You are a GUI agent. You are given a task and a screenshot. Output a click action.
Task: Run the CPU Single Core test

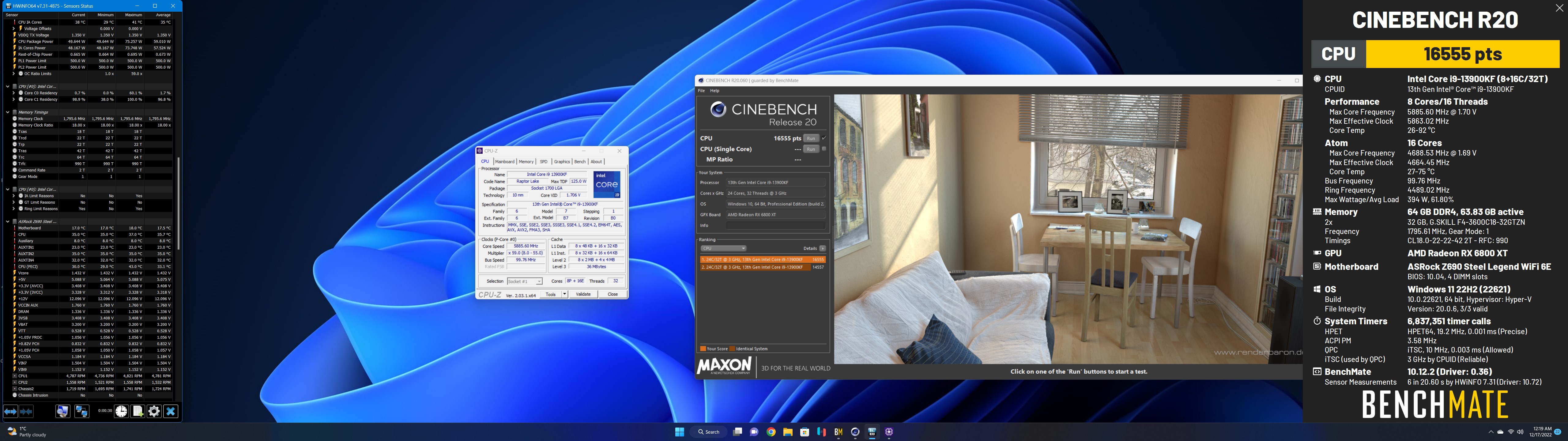(x=811, y=149)
